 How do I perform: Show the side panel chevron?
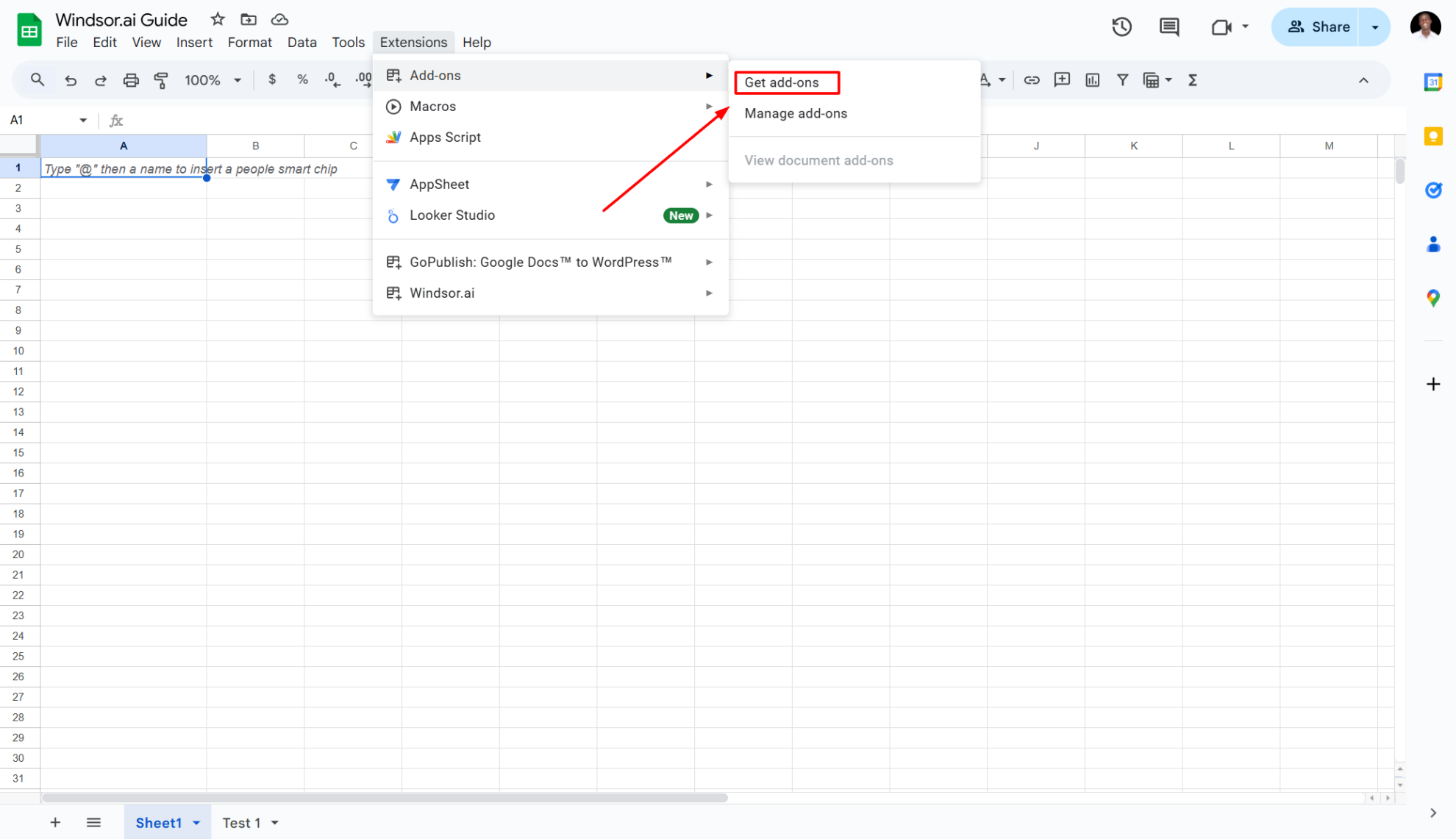pyautogui.click(x=1433, y=813)
